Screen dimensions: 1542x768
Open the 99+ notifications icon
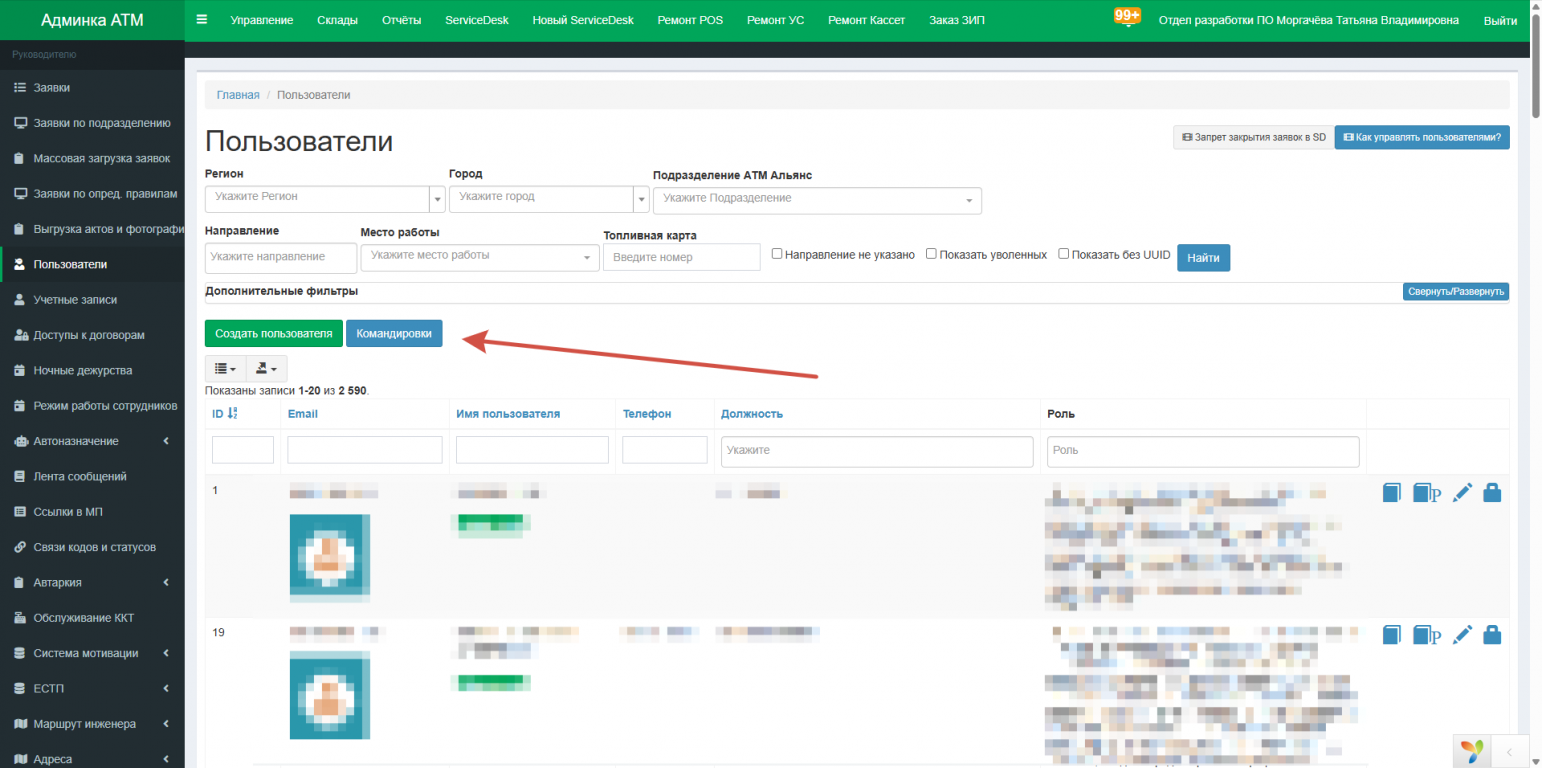point(1127,18)
